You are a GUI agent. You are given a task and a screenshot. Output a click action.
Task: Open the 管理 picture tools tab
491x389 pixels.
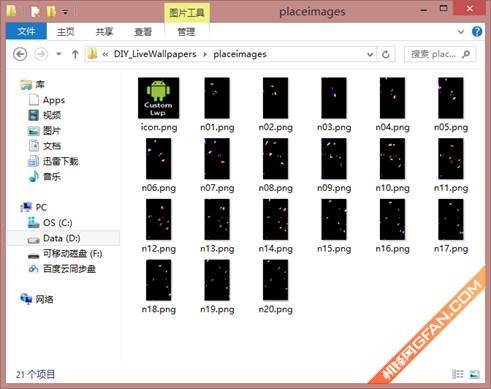pos(186,32)
